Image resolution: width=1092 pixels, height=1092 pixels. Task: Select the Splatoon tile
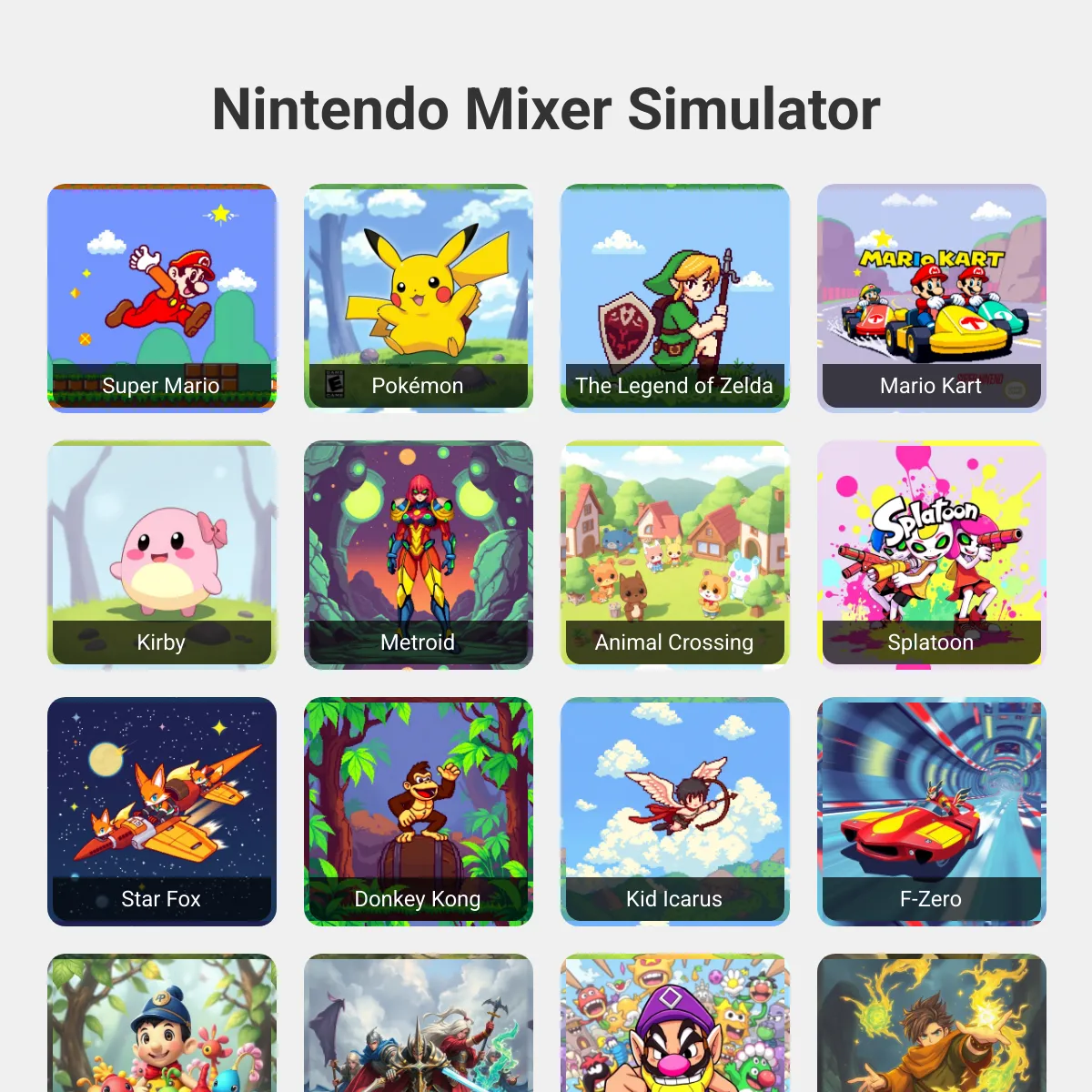tap(932, 555)
